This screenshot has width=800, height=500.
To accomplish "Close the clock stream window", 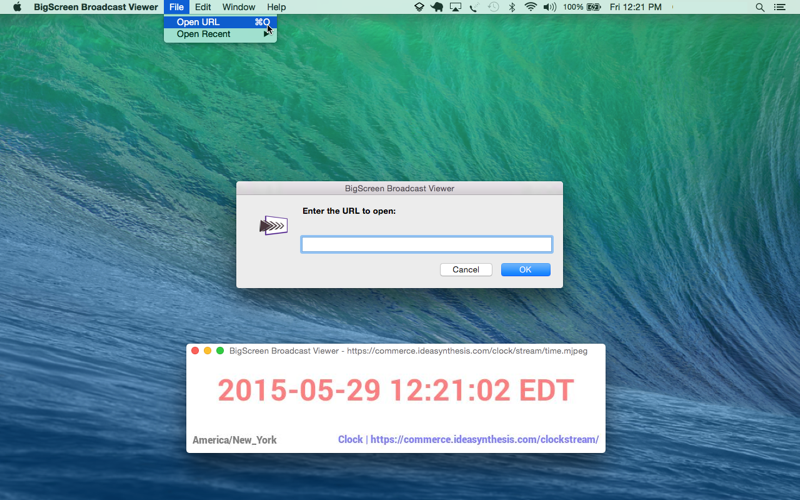I will tap(195, 351).
